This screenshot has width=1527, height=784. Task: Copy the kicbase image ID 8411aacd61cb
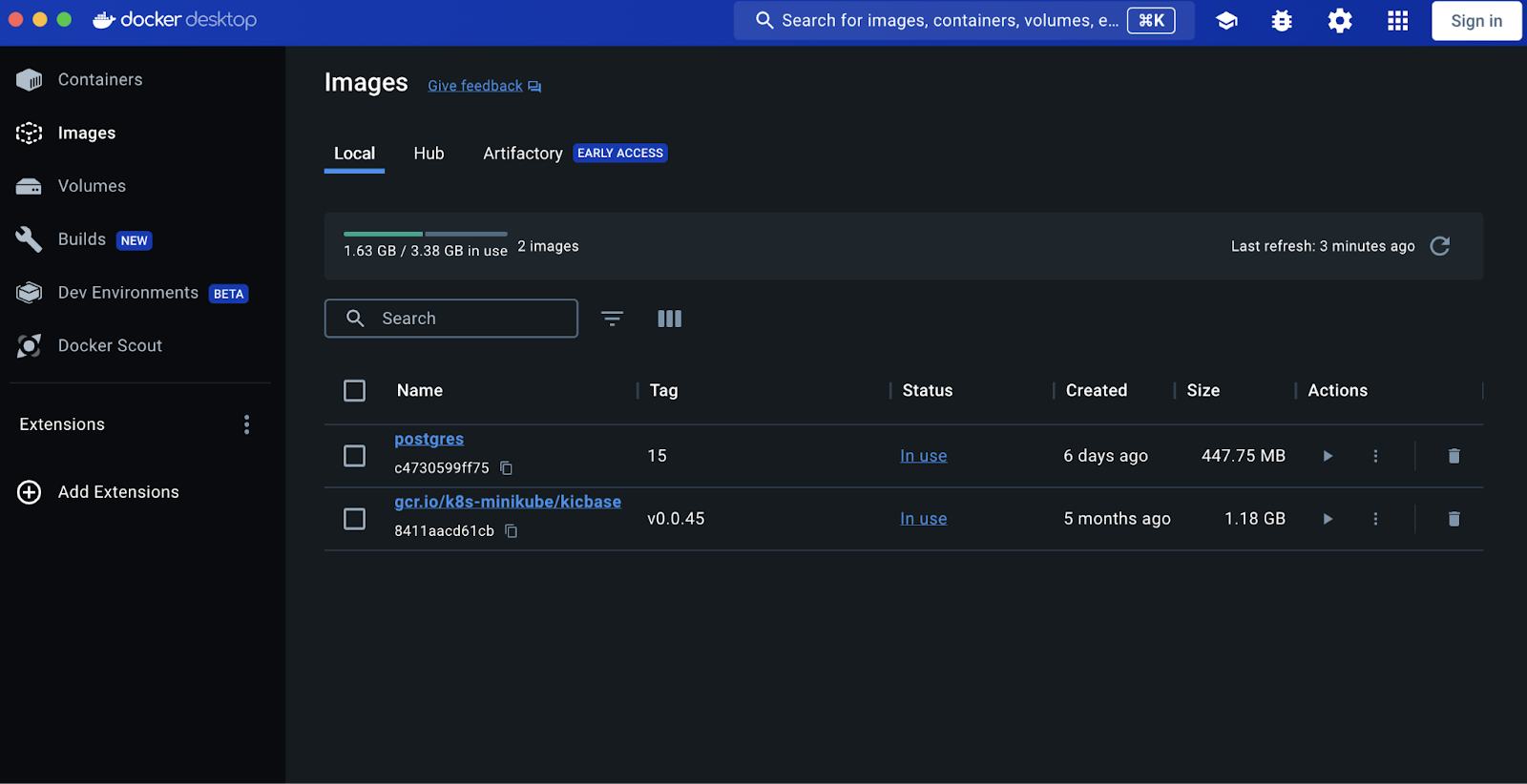512,531
